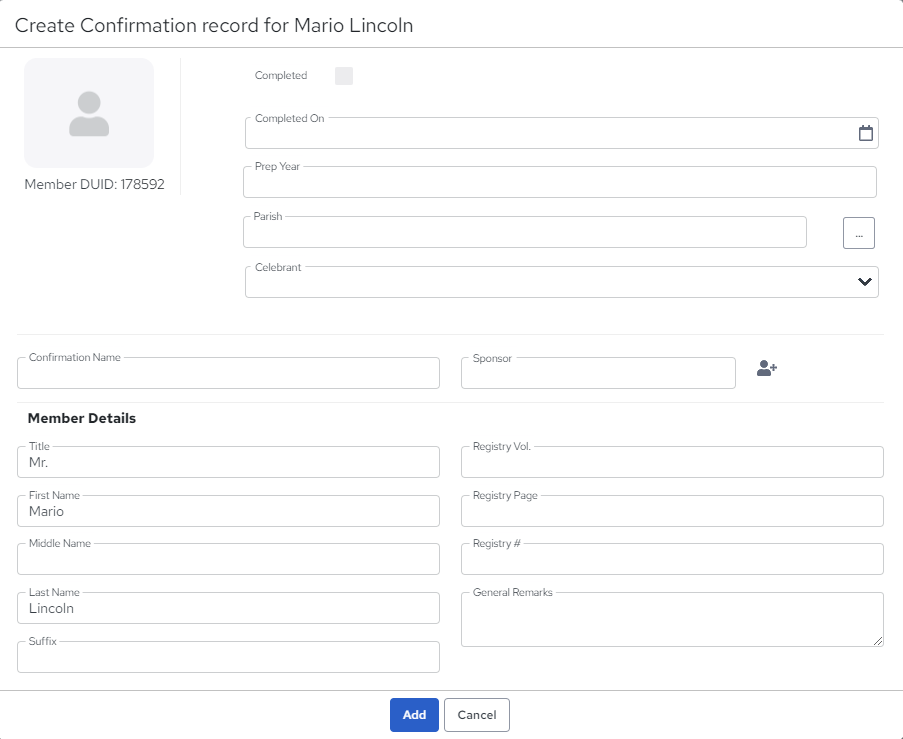The width and height of the screenshot is (903, 739).
Task: Open the Parish lookup ellipsis button
Action: [859, 233]
